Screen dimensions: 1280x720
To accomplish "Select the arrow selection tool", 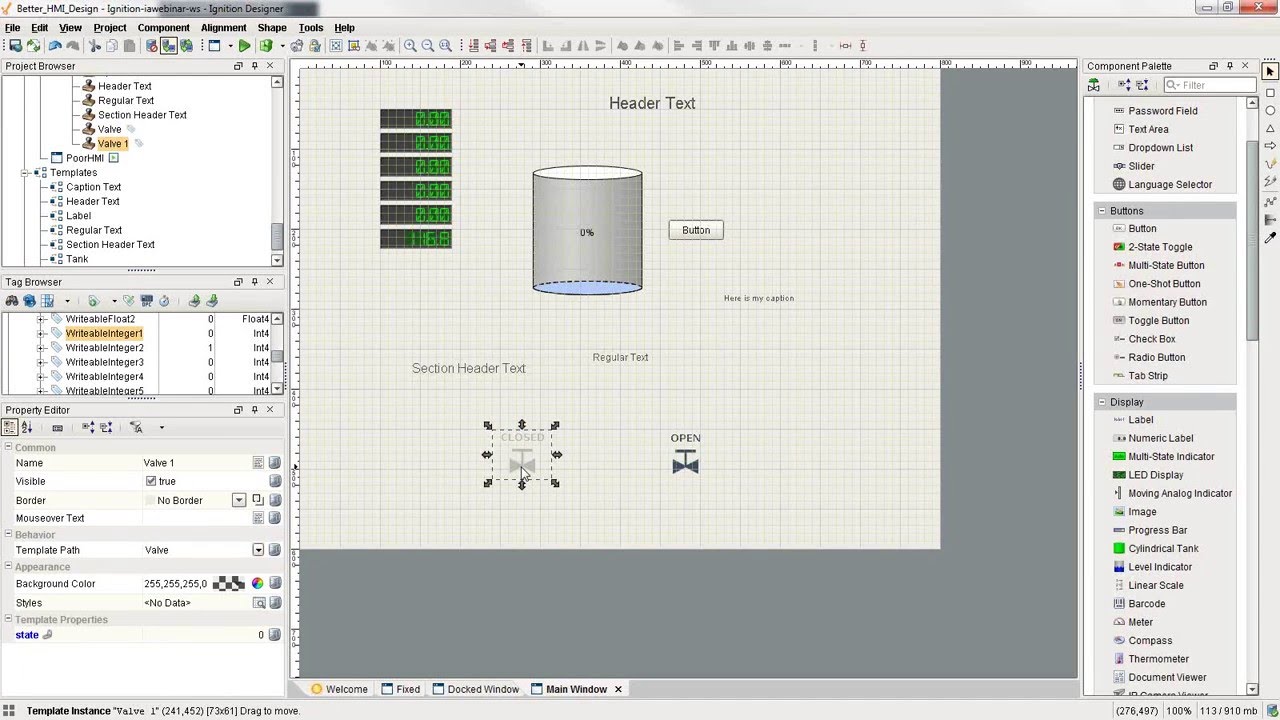I will click(x=1270, y=71).
